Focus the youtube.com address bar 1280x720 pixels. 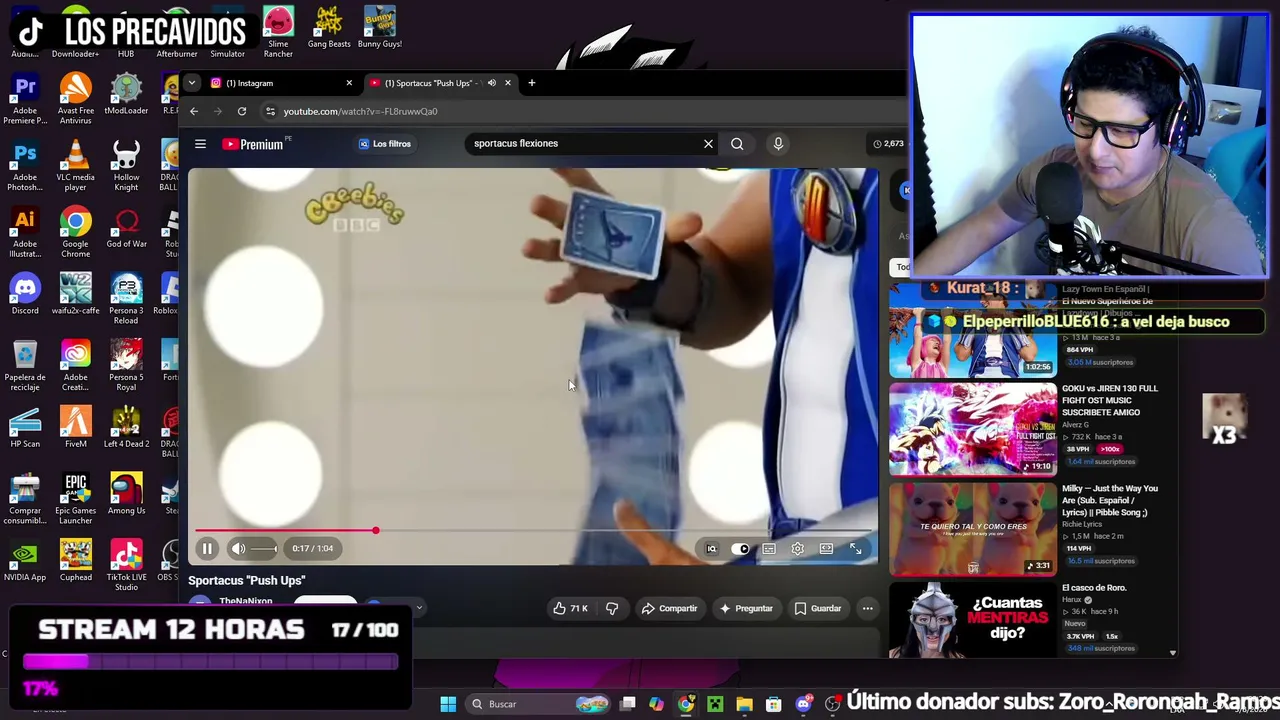pos(585,111)
